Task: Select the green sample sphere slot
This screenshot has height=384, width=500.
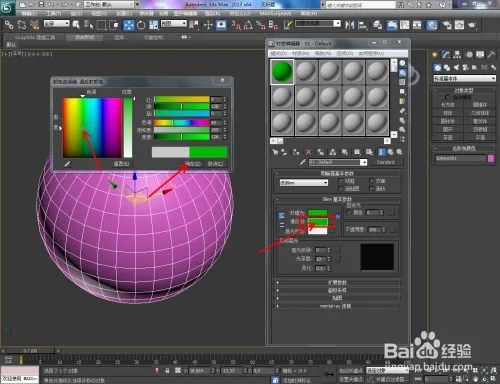Action: click(282, 71)
